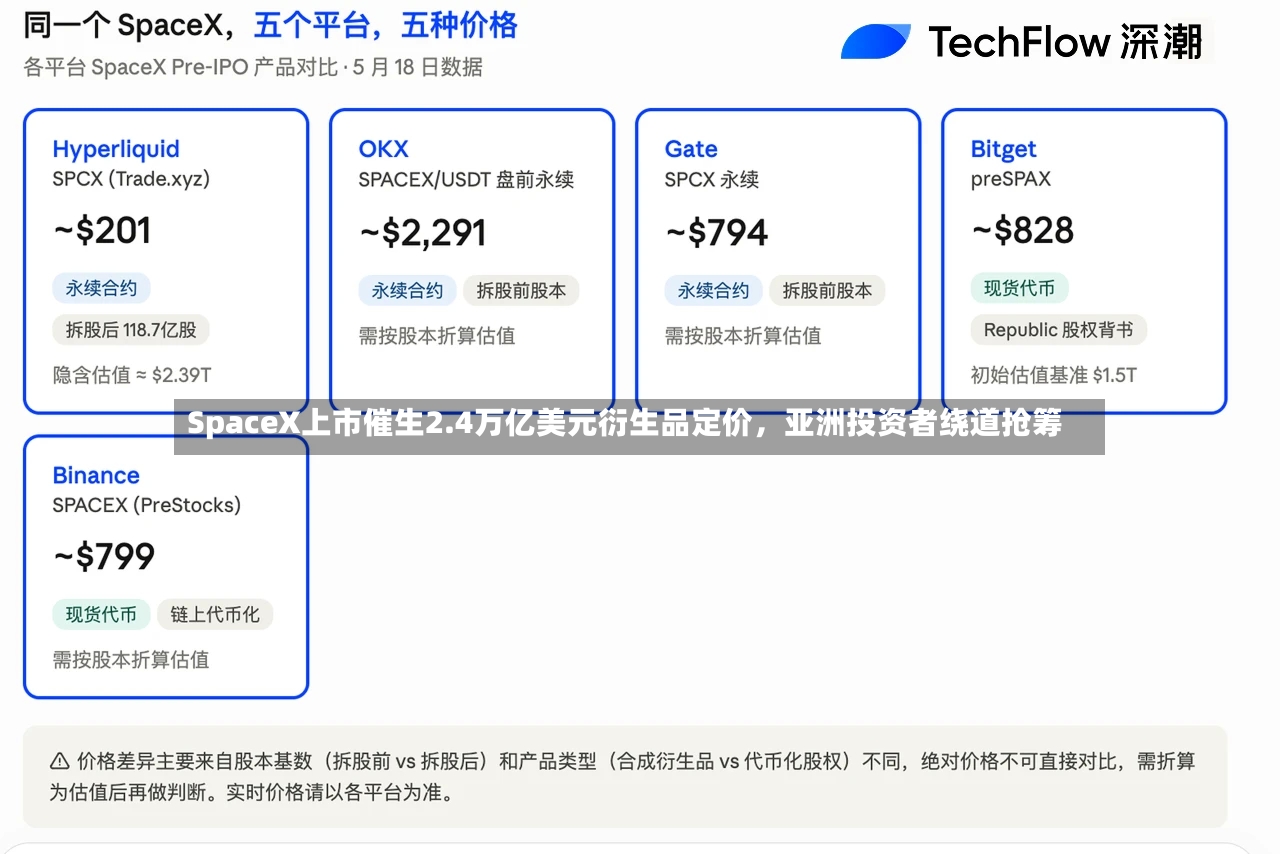Image resolution: width=1280 pixels, height=854 pixels.
Task: Select the Gate 永续合约 tag
Action: coord(713,291)
